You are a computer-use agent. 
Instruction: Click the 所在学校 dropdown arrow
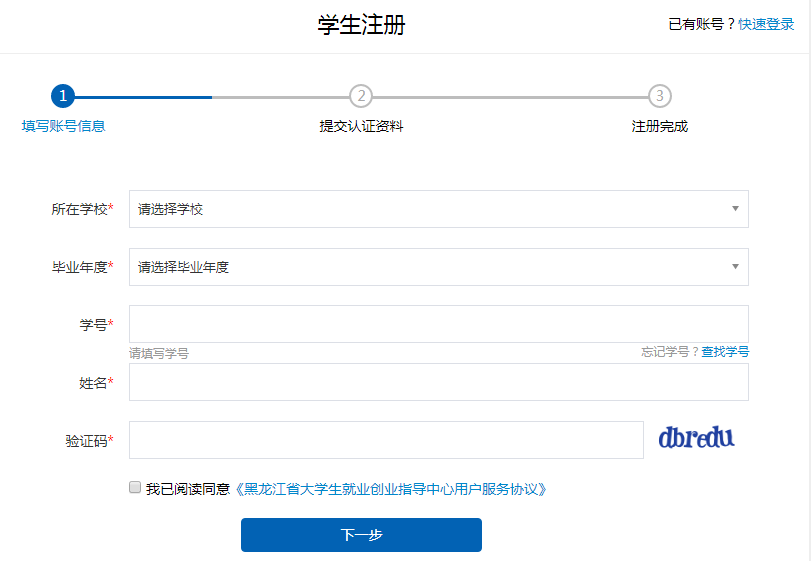click(735, 209)
